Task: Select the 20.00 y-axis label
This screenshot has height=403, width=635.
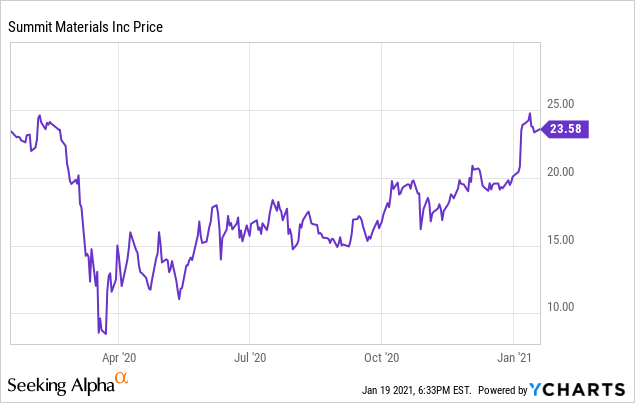Action: [560, 172]
